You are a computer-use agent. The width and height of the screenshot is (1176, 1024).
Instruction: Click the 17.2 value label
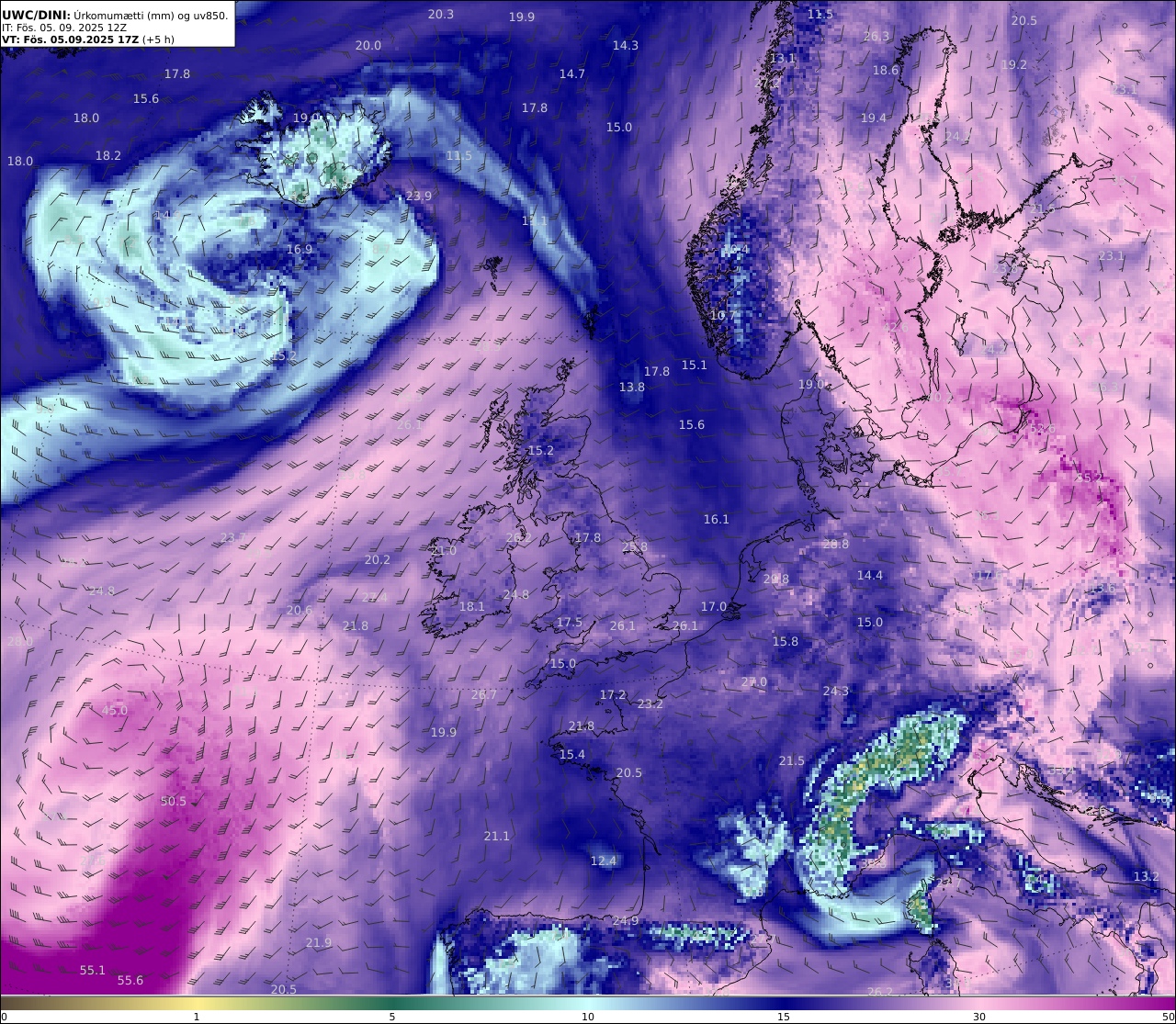pos(613,695)
